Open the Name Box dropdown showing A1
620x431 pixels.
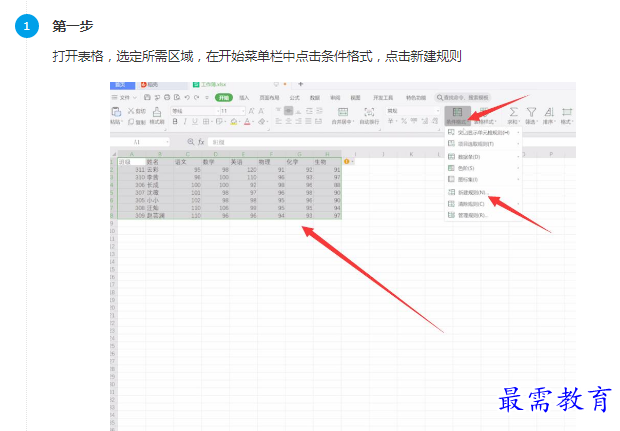pos(167,142)
